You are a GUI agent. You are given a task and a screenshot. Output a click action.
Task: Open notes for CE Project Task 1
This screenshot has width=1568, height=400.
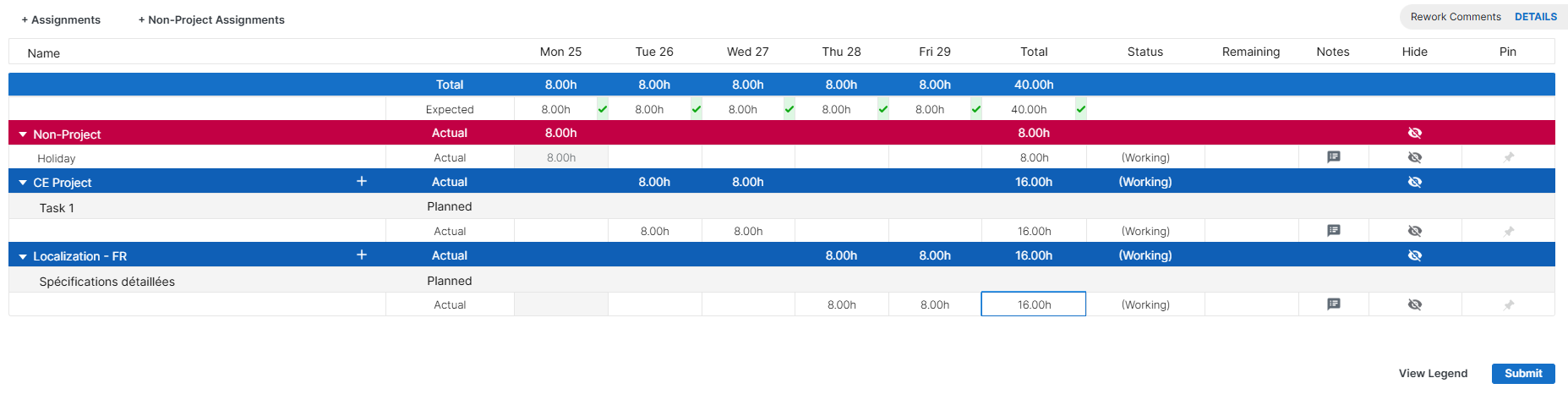click(1333, 231)
